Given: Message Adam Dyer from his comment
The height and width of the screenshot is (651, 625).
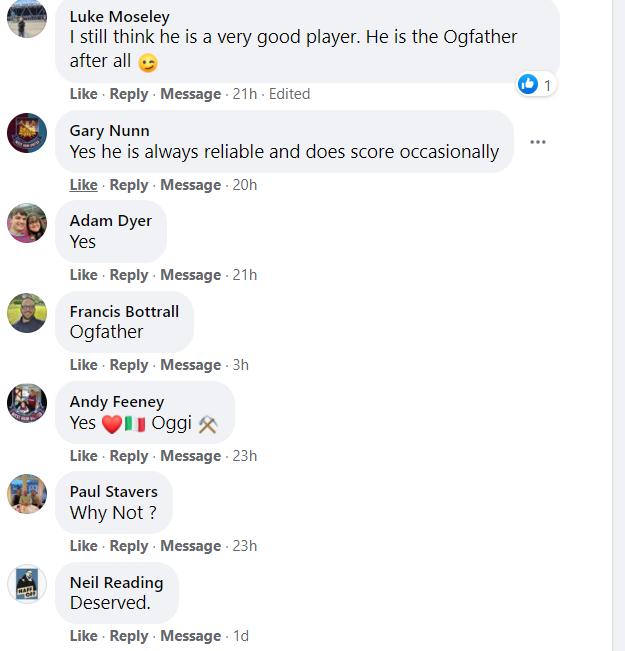Looking at the screenshot, I should click(191, 275).
